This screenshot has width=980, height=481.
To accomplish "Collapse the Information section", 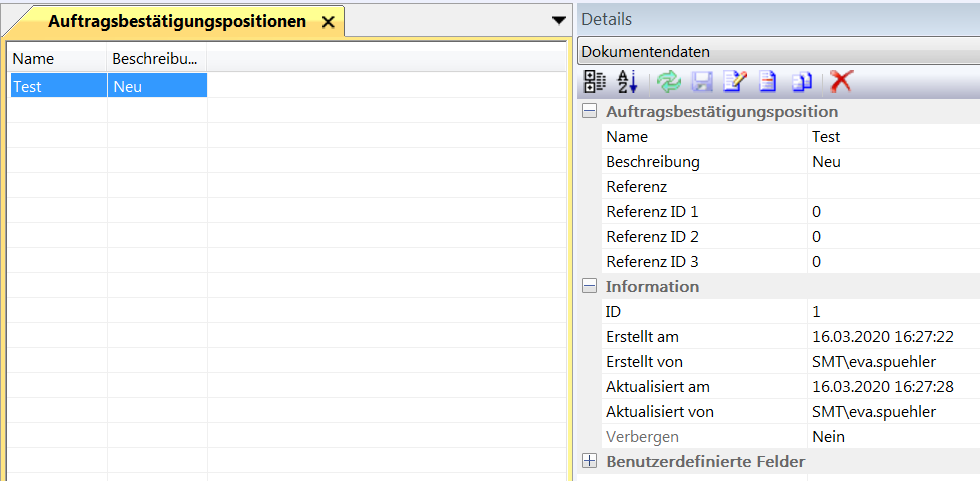I will pyautogui.click(x=590, y=287).
